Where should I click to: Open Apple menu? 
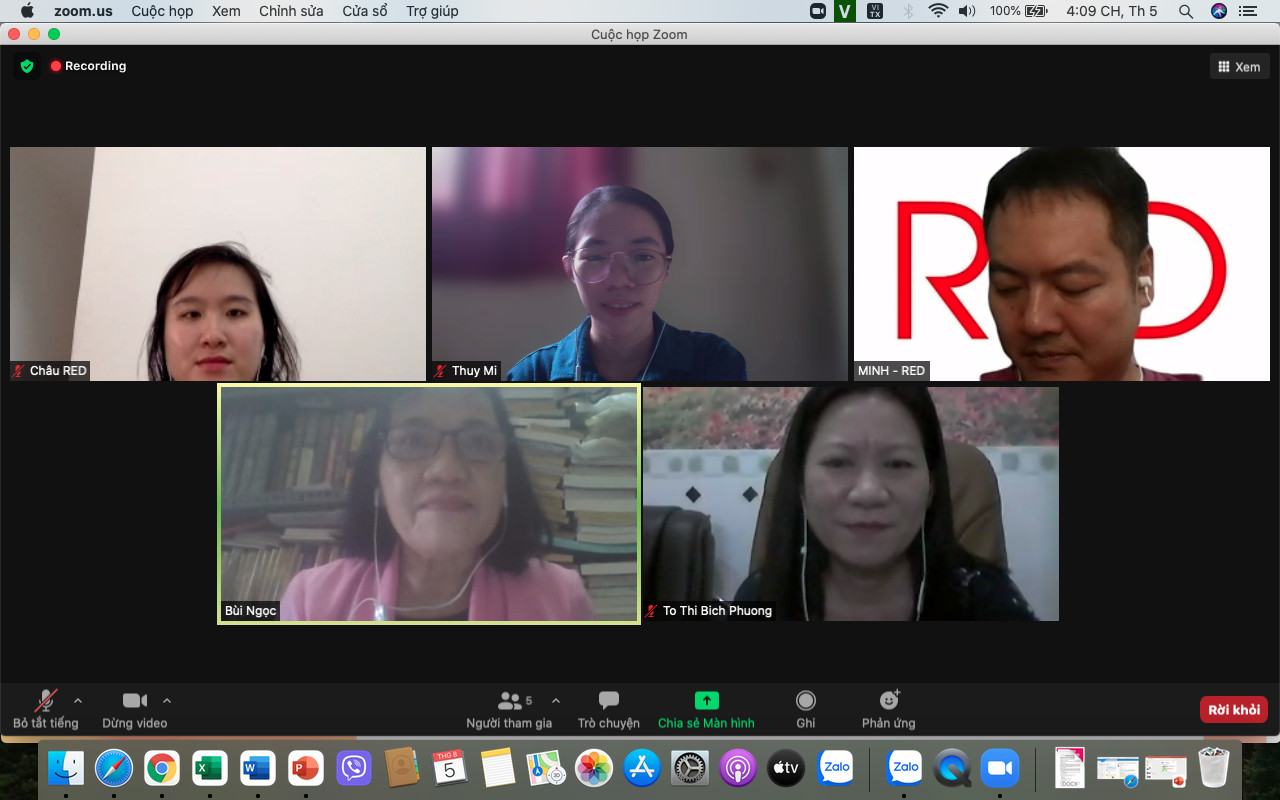tap(27, 11)
